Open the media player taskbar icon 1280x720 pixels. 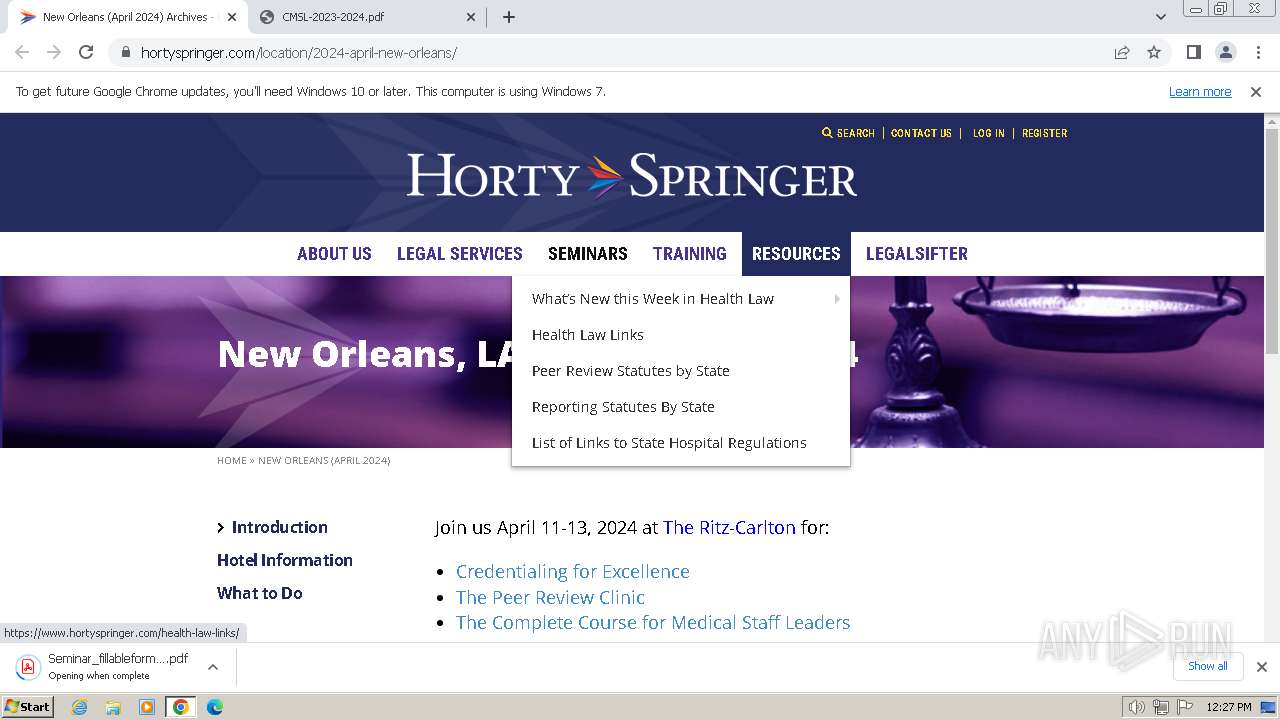pyautogui.click(x=147, y=707)
